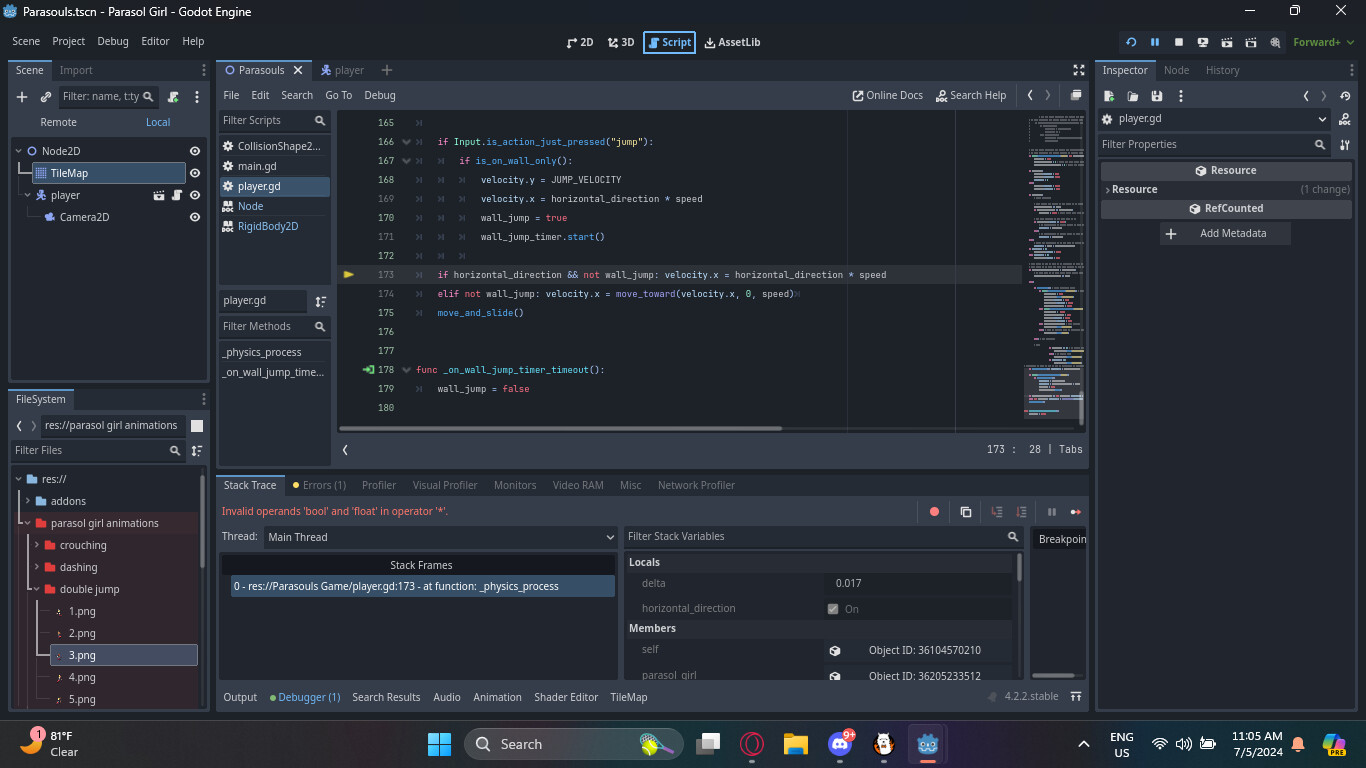Pause the running project
The width and height of the screenshot is (1366, 768).
[x=1155, y=42]
